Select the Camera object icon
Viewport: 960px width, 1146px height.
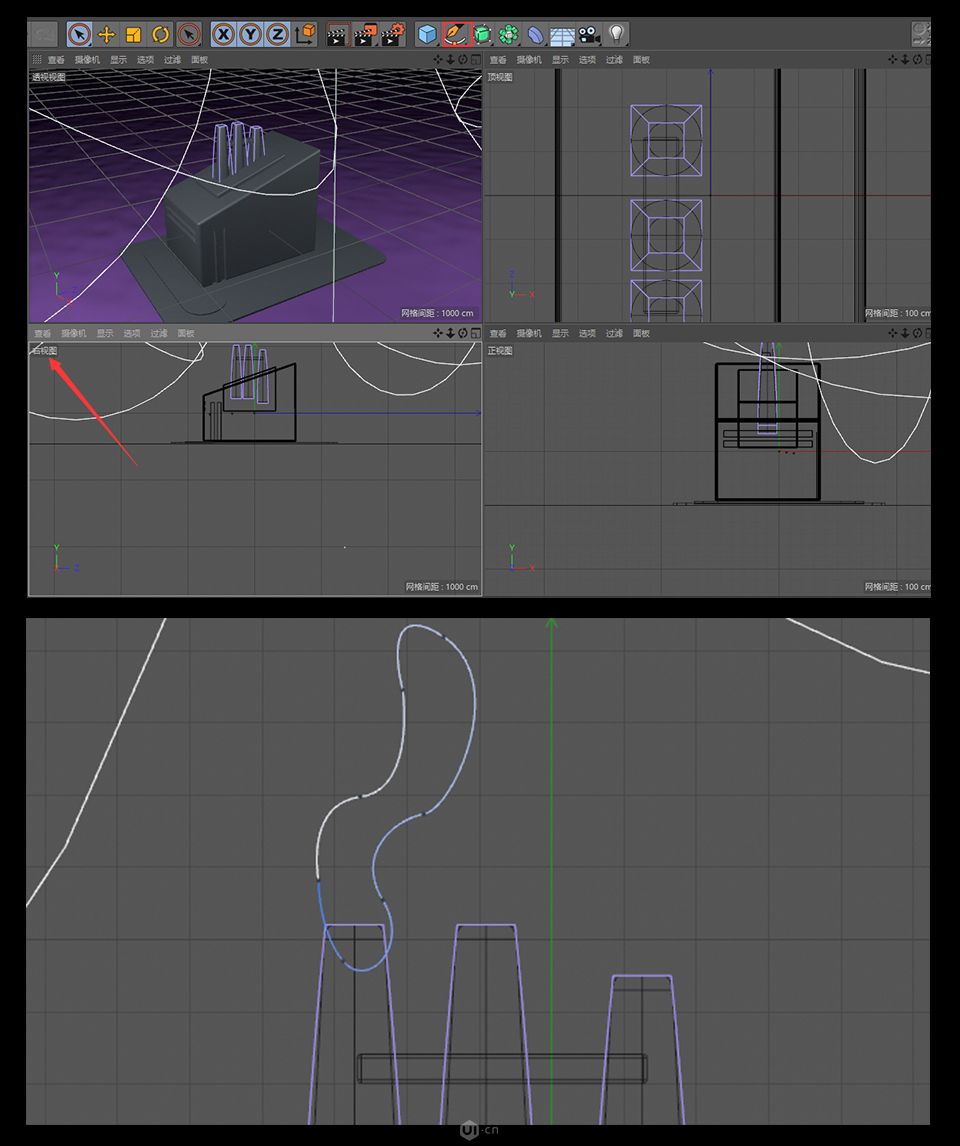pos(589,34)
